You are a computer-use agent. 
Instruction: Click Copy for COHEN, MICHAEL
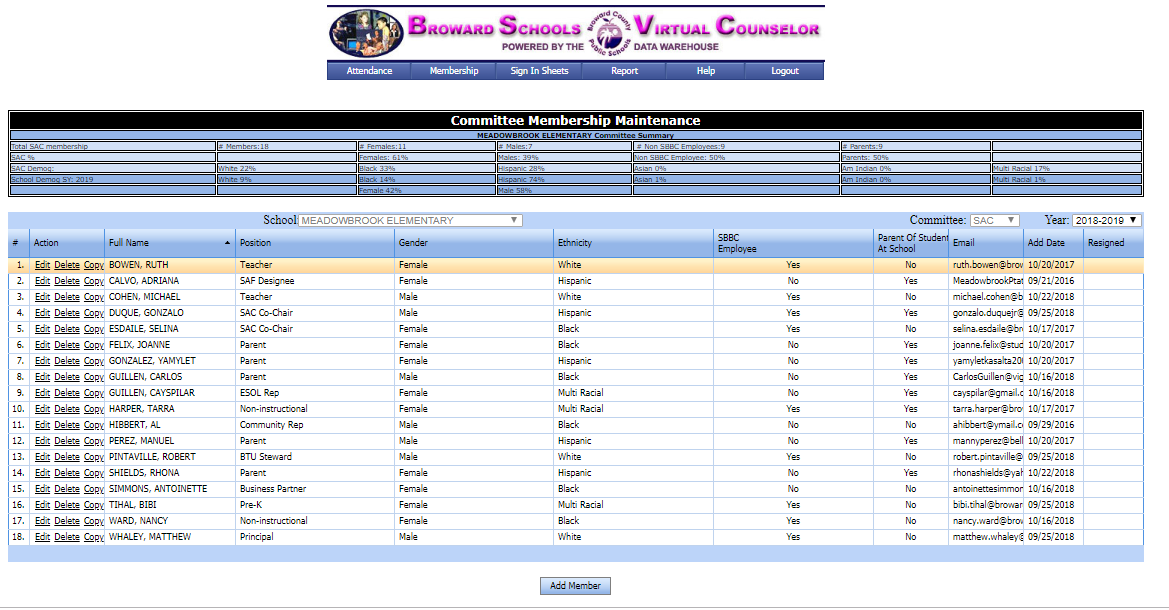click(94, 297)
